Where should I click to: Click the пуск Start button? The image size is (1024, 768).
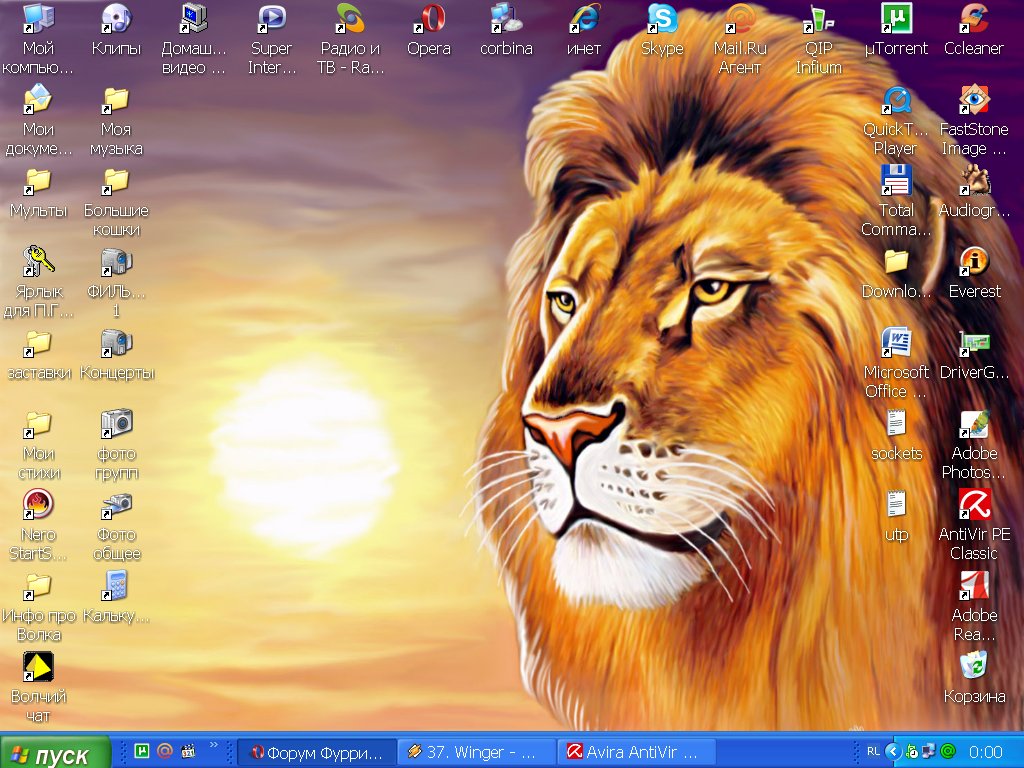(x=55, y=753)
